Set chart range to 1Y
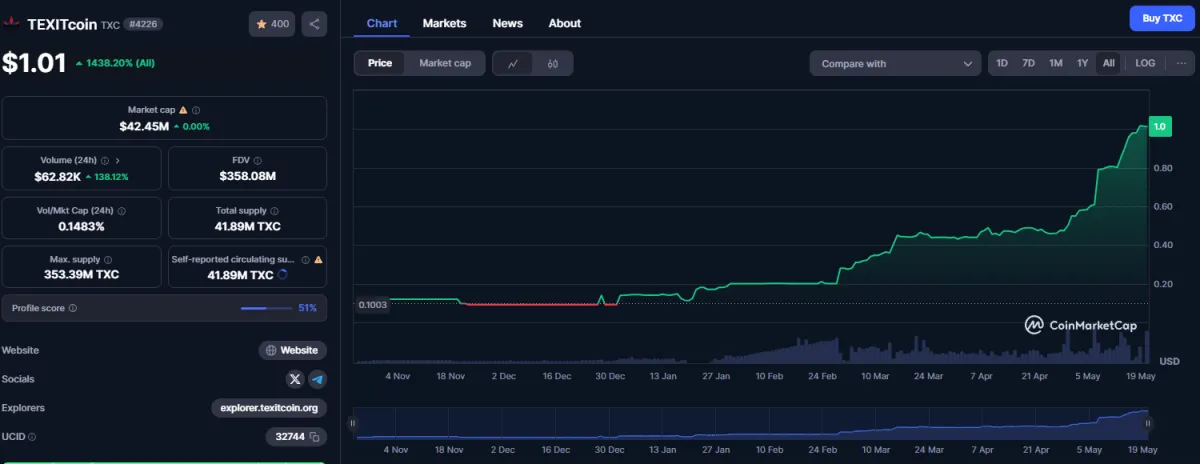1200x464 pixels. [x=1082, y=63]
